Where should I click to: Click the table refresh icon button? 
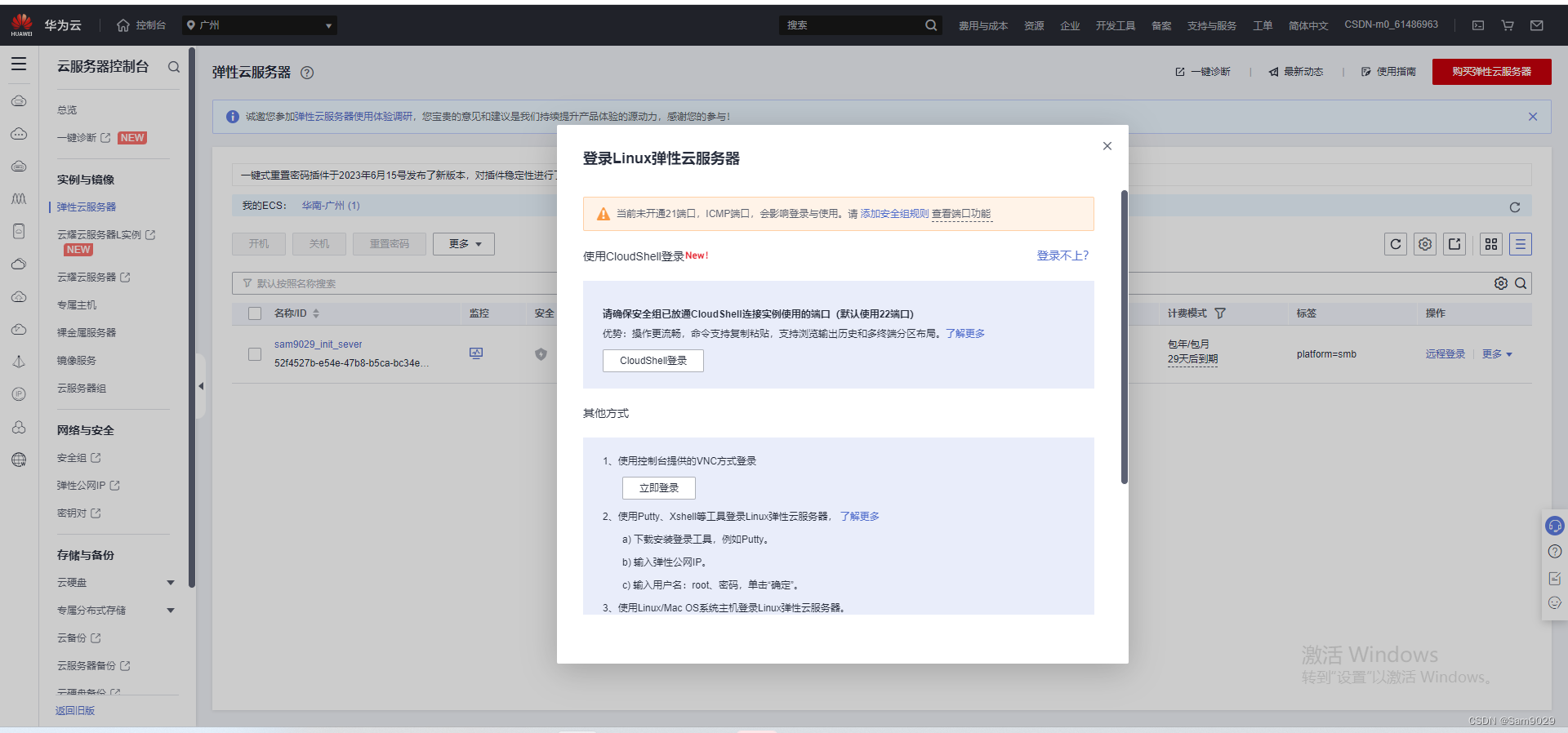1396,244
